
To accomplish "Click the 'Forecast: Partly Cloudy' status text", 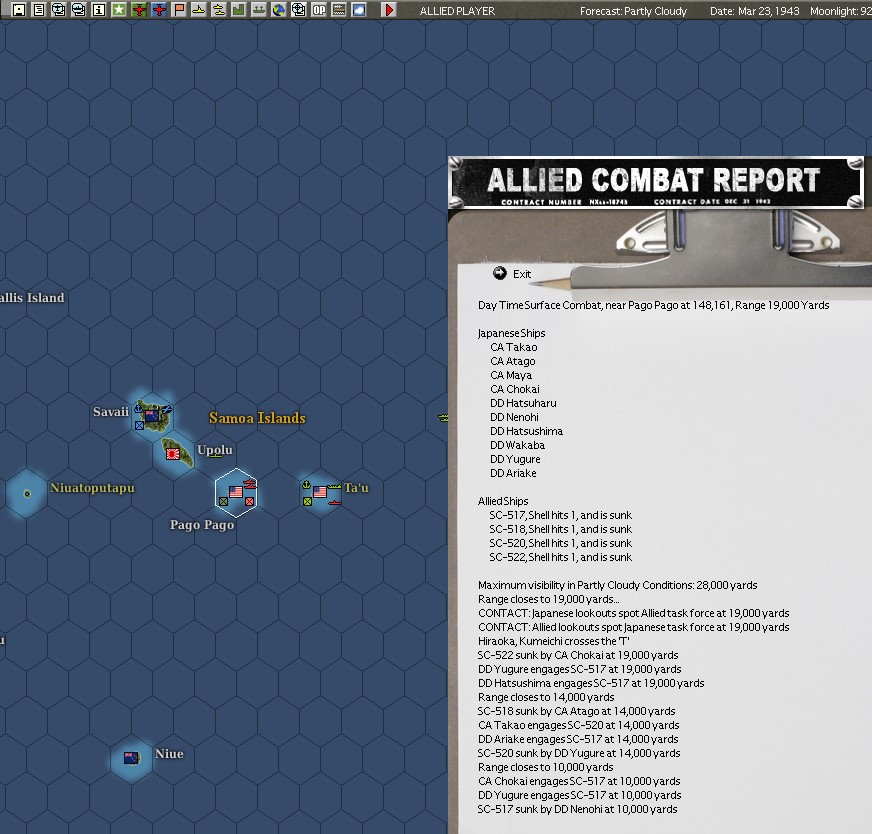I will pos(633,11).
